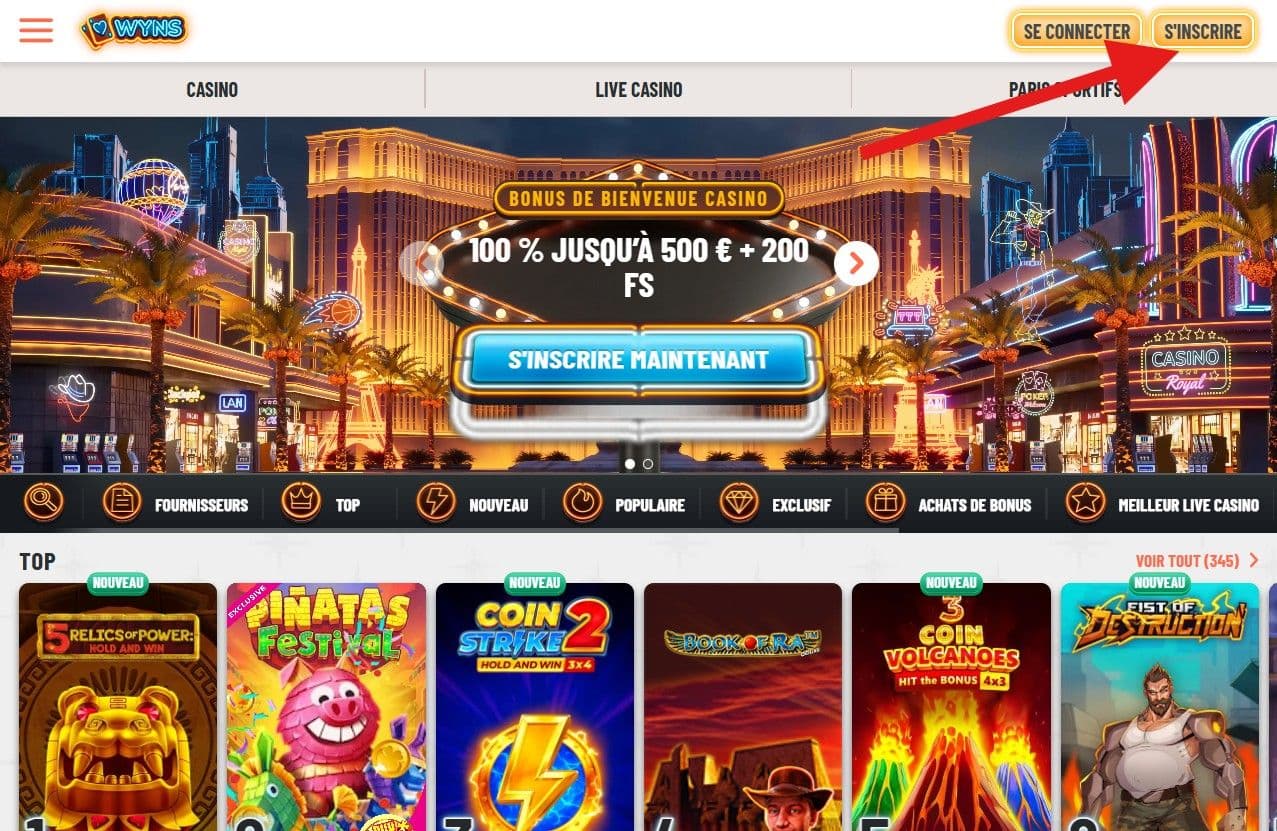Screen dimensions: 1277x831
Task: Click the S'inscrire maintenant button
Action: click(x=638, y=360)
